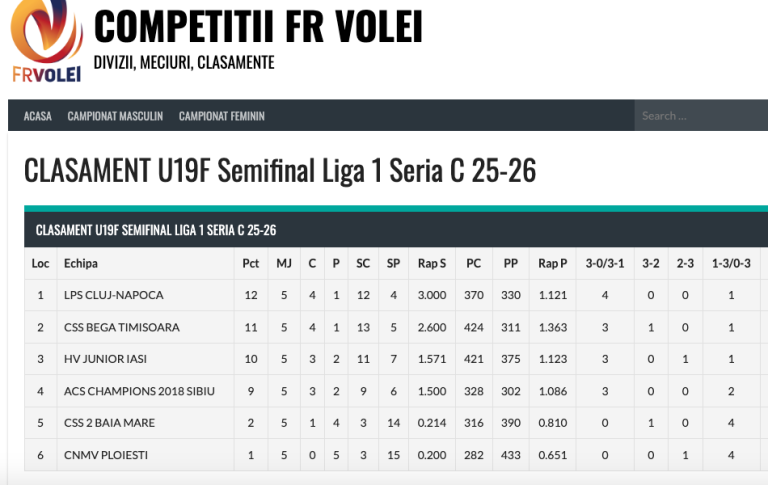The image size is (768, 485).
Task: Click the COMPETITII FR VOLEI site title
Action: 258,27
